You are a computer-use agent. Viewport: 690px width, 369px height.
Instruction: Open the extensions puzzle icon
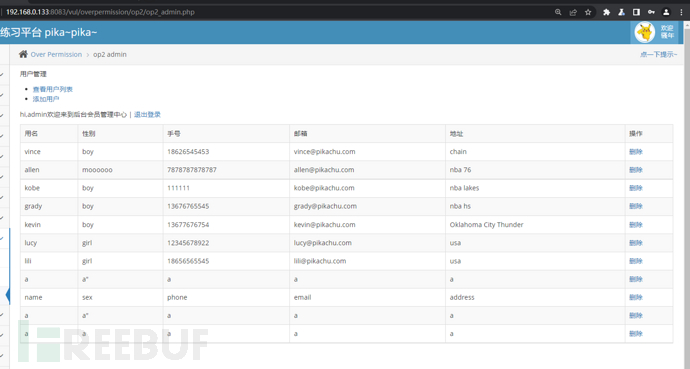(606, 12)
